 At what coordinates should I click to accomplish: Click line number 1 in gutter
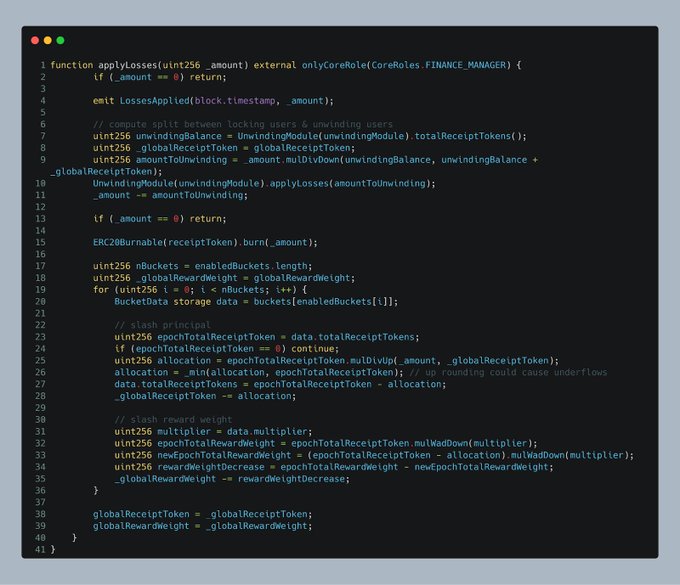[x=42, y=65]
